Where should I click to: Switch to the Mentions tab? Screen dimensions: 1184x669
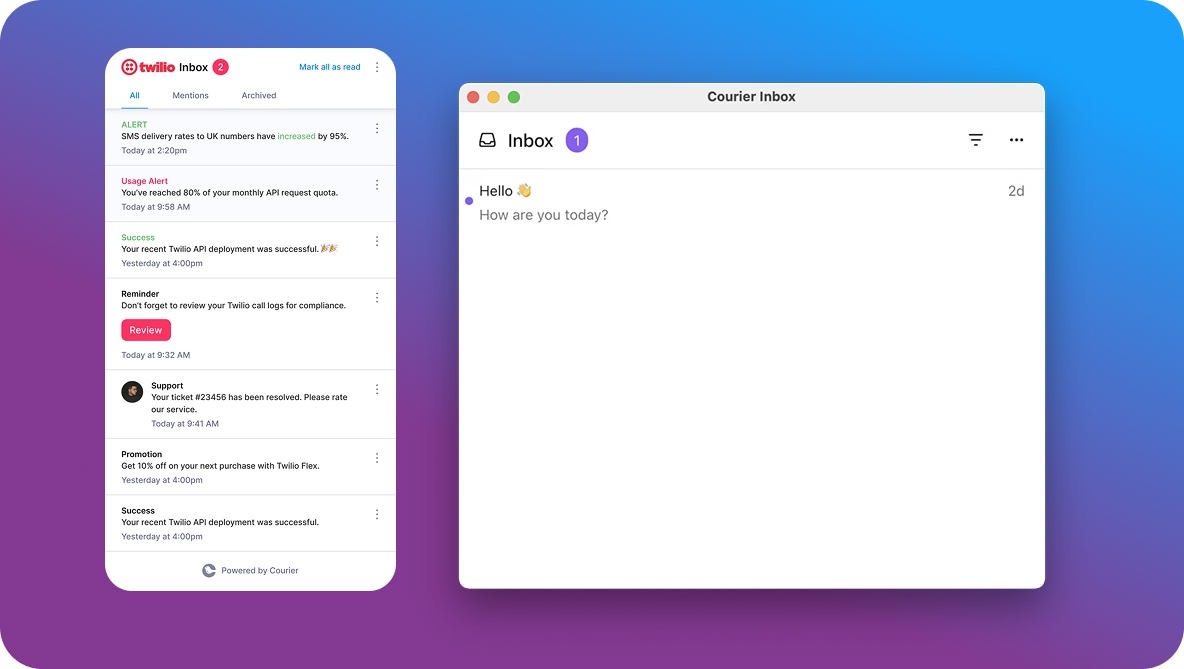tap(190, 95)
